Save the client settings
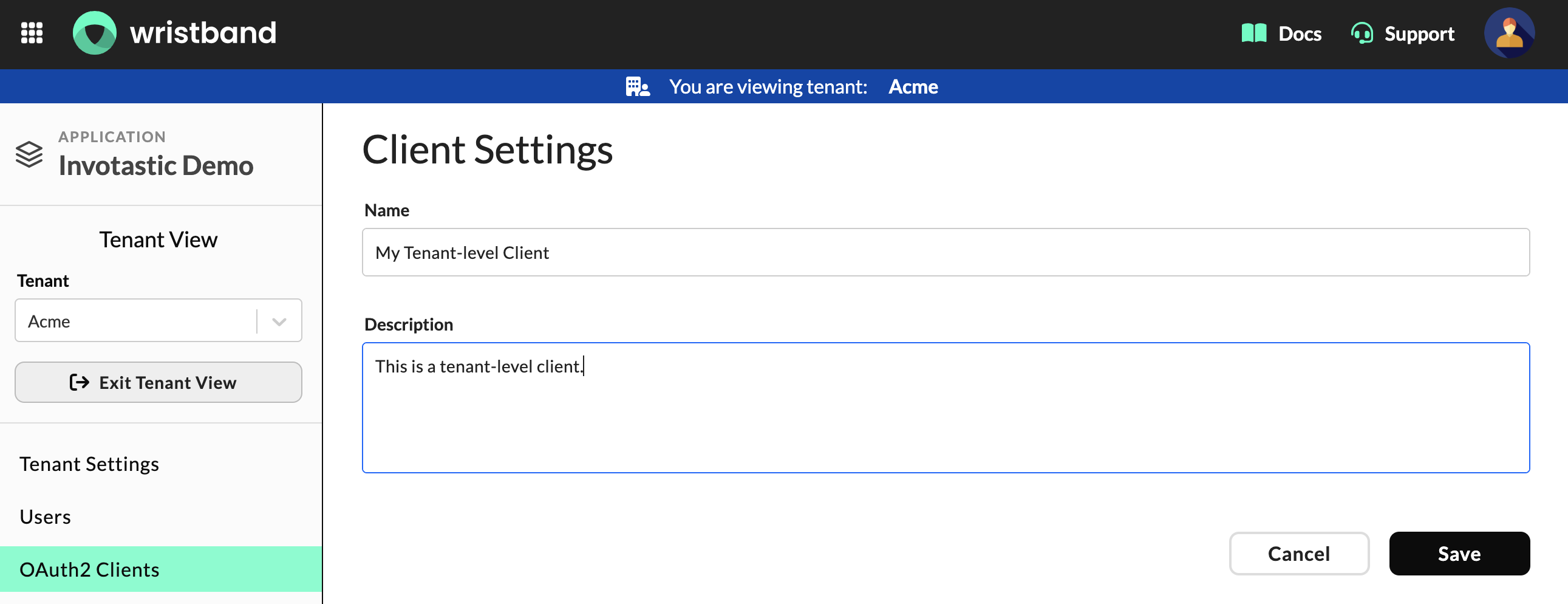This screenshot has height=604, width=1568. (1459, 554)
